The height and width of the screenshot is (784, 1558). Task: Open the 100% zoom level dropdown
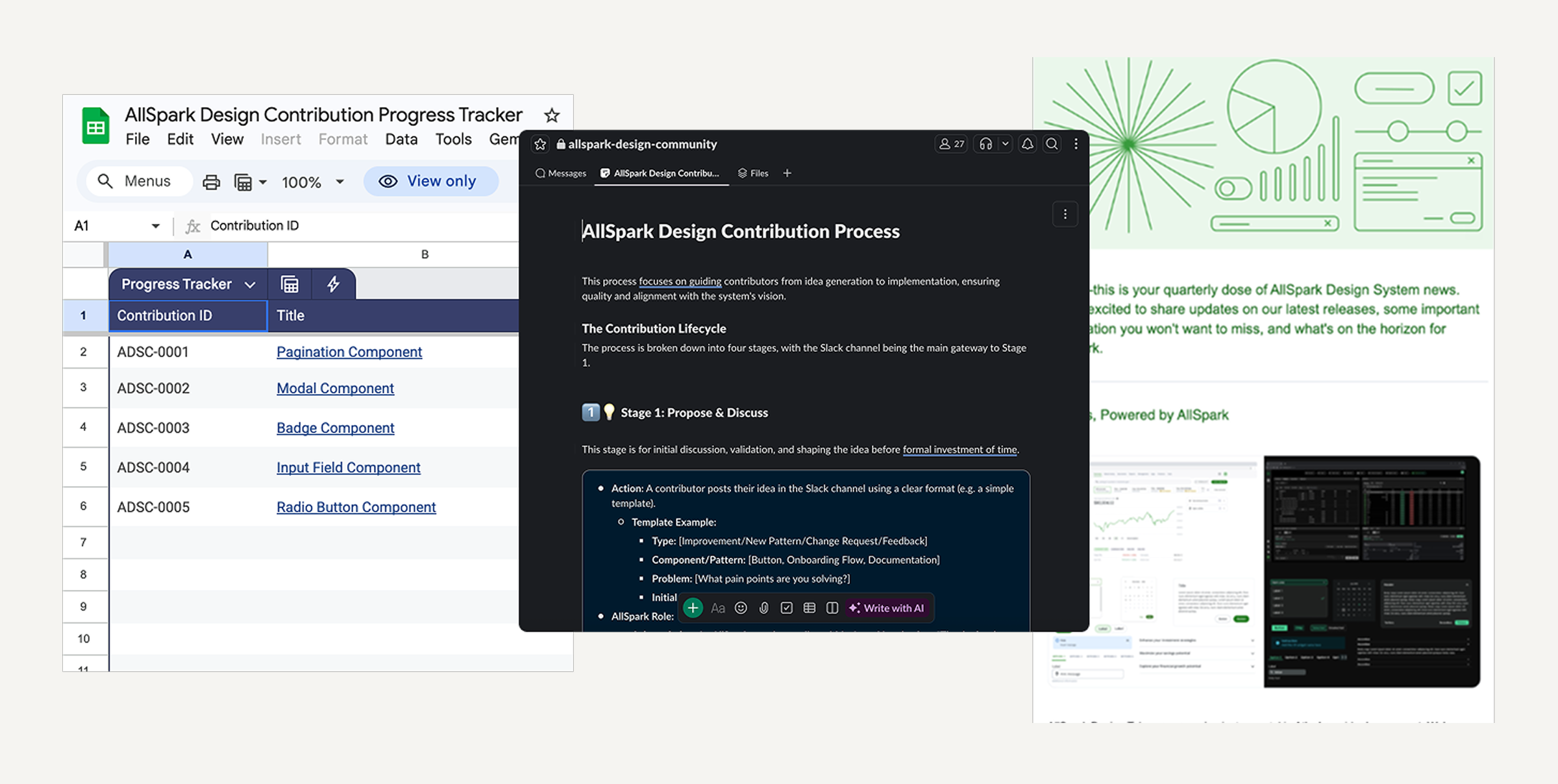click(x=312, y=182)
